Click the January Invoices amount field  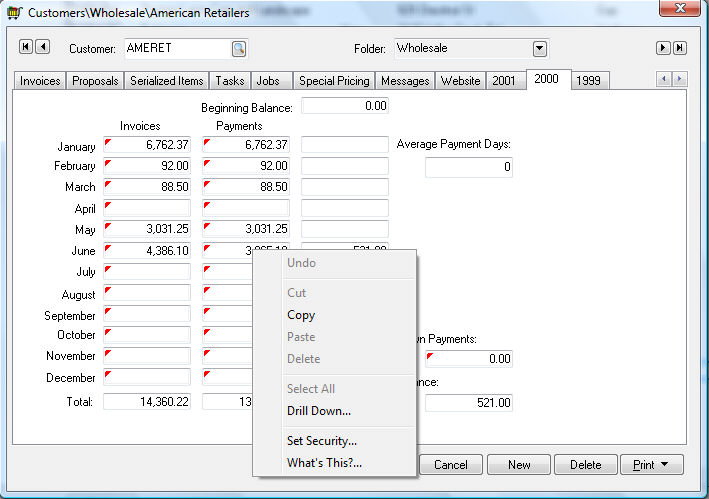click(x=147, y=145)
